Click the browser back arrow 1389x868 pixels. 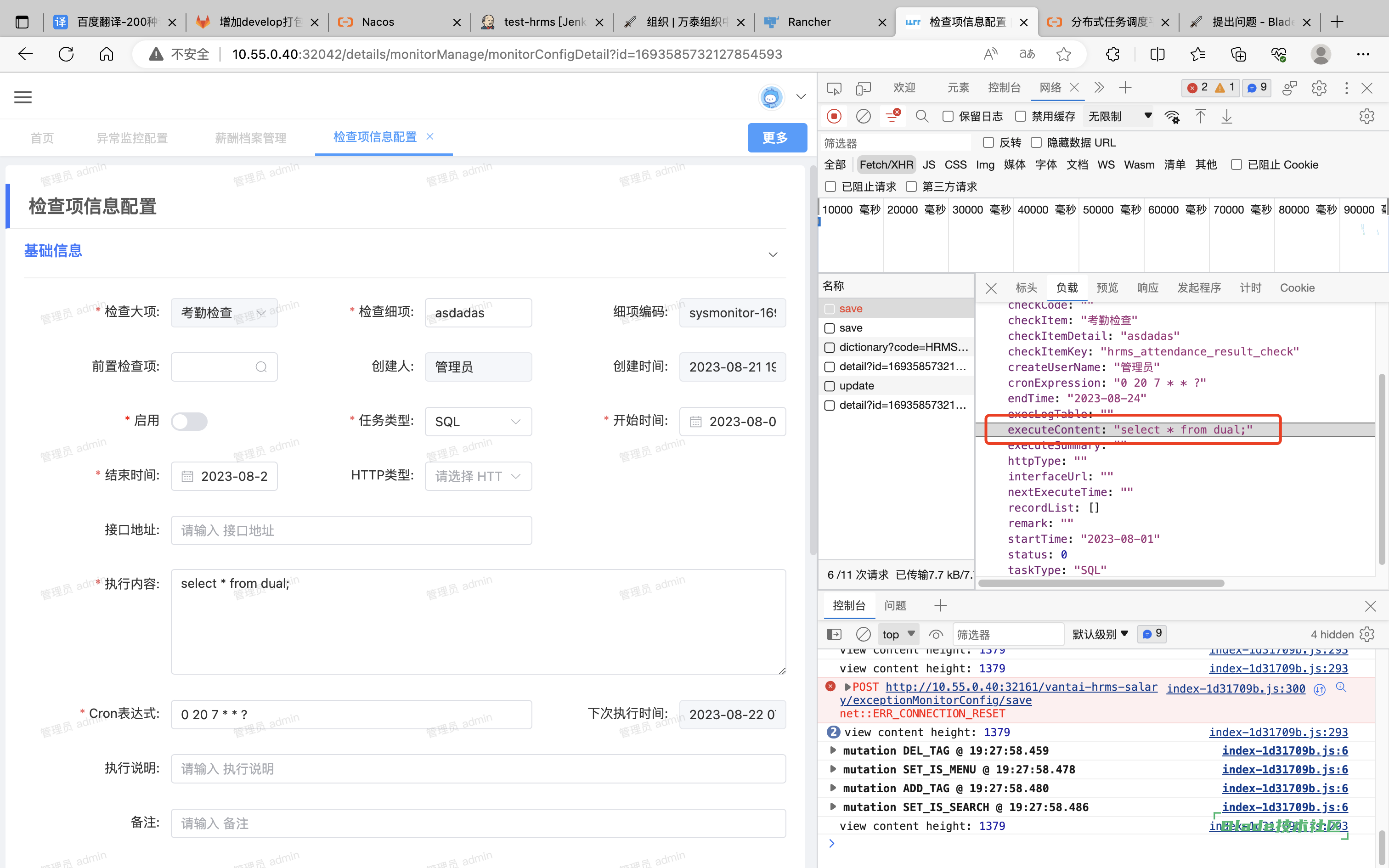point(26,54)
